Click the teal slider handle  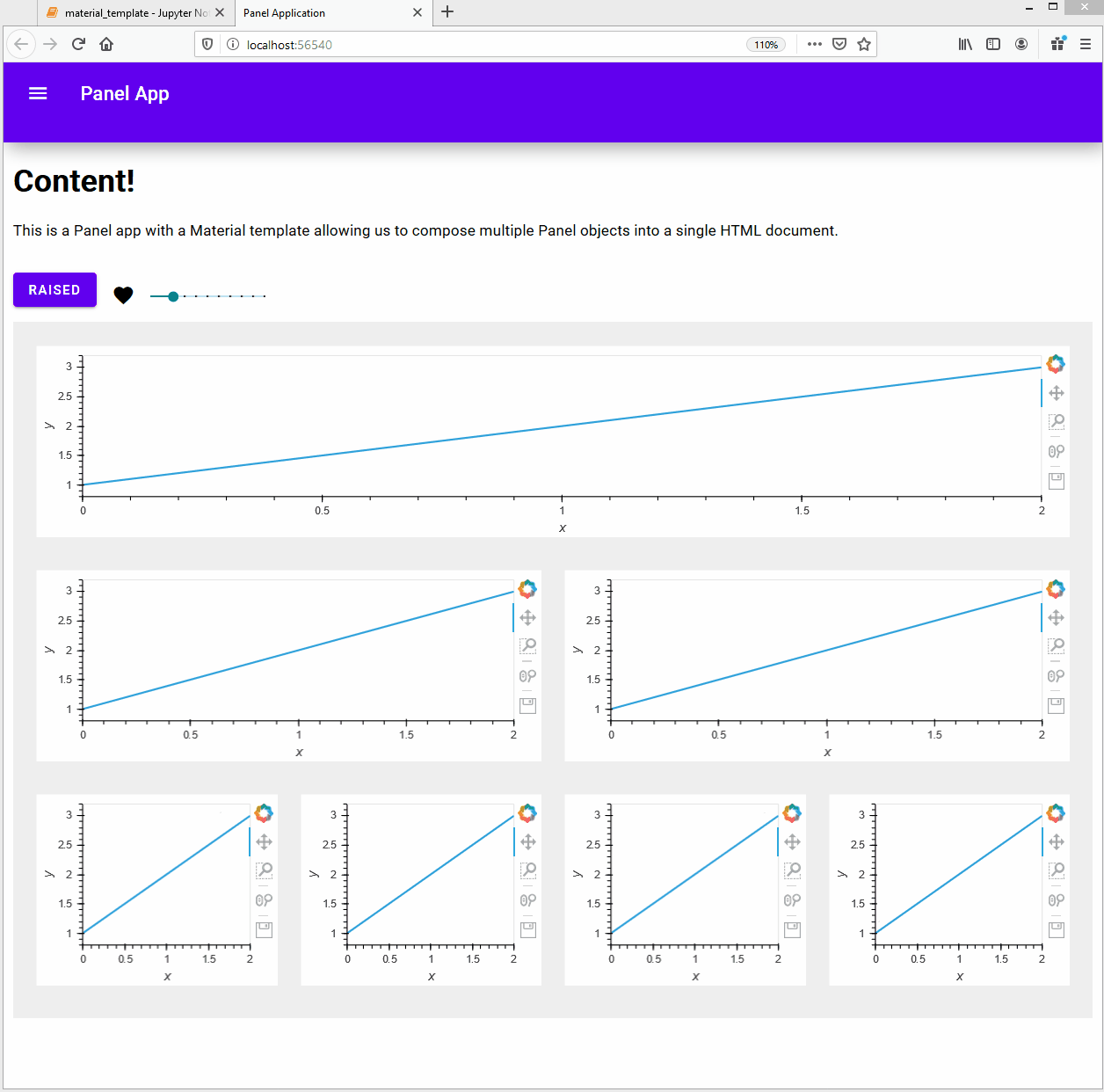pyautogui.click(x=173, y=296)
